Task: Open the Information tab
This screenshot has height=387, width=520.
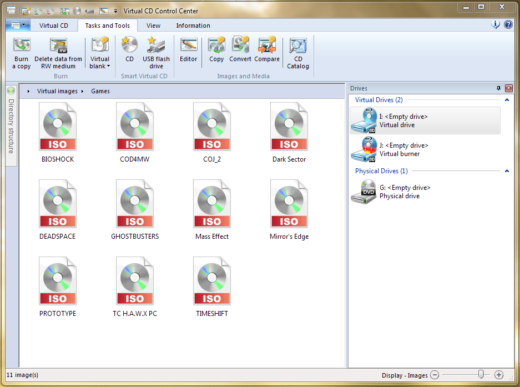Action: (x=193, y=25)
